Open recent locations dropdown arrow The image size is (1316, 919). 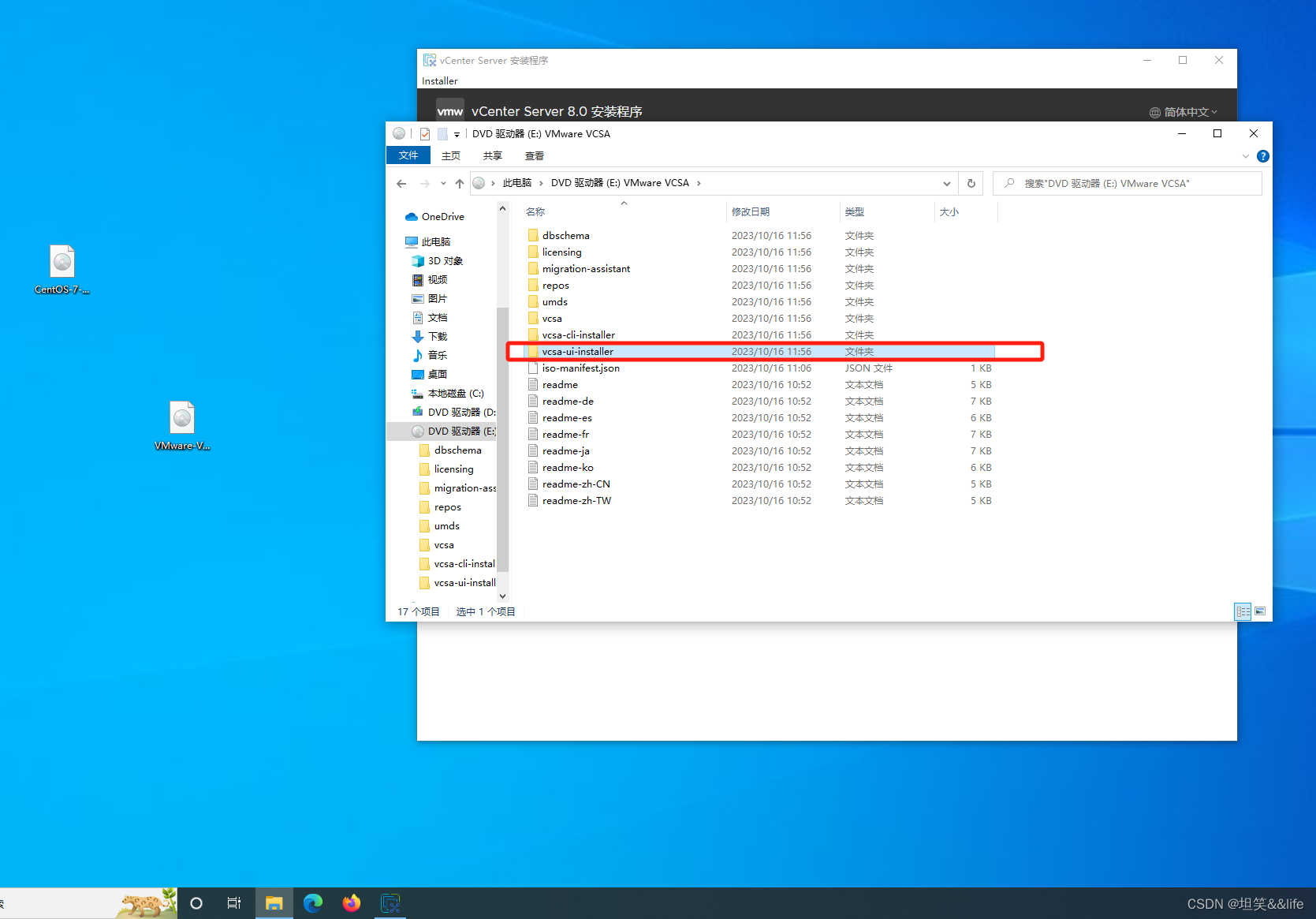pyautogui.click(x=443, y=184)
